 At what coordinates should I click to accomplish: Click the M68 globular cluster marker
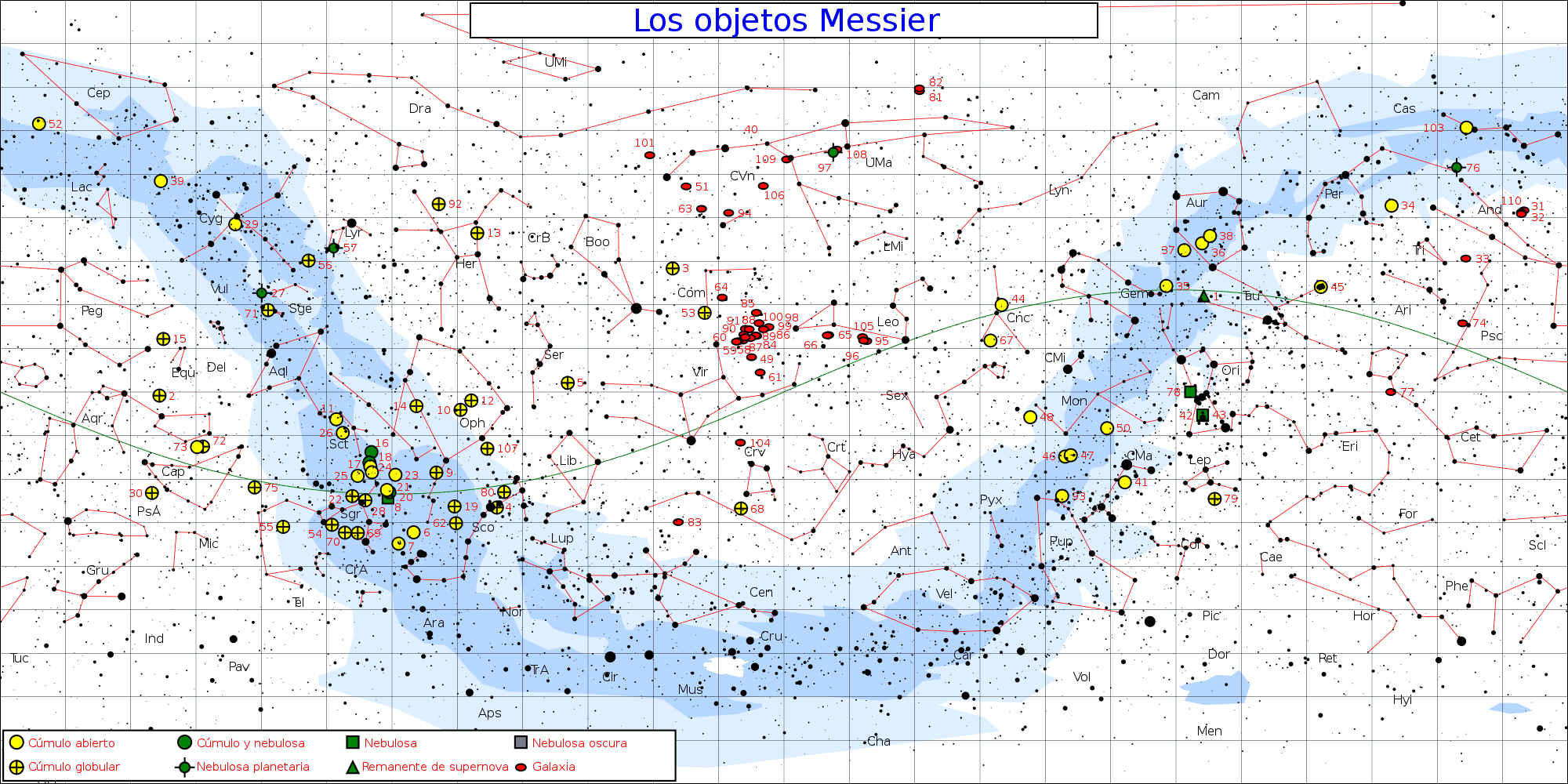741,509
